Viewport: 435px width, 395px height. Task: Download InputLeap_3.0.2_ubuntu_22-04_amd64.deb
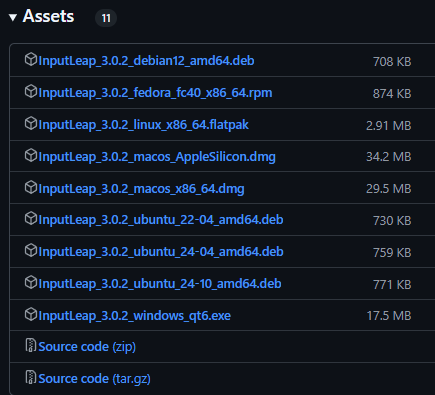[x=161, y=220]
